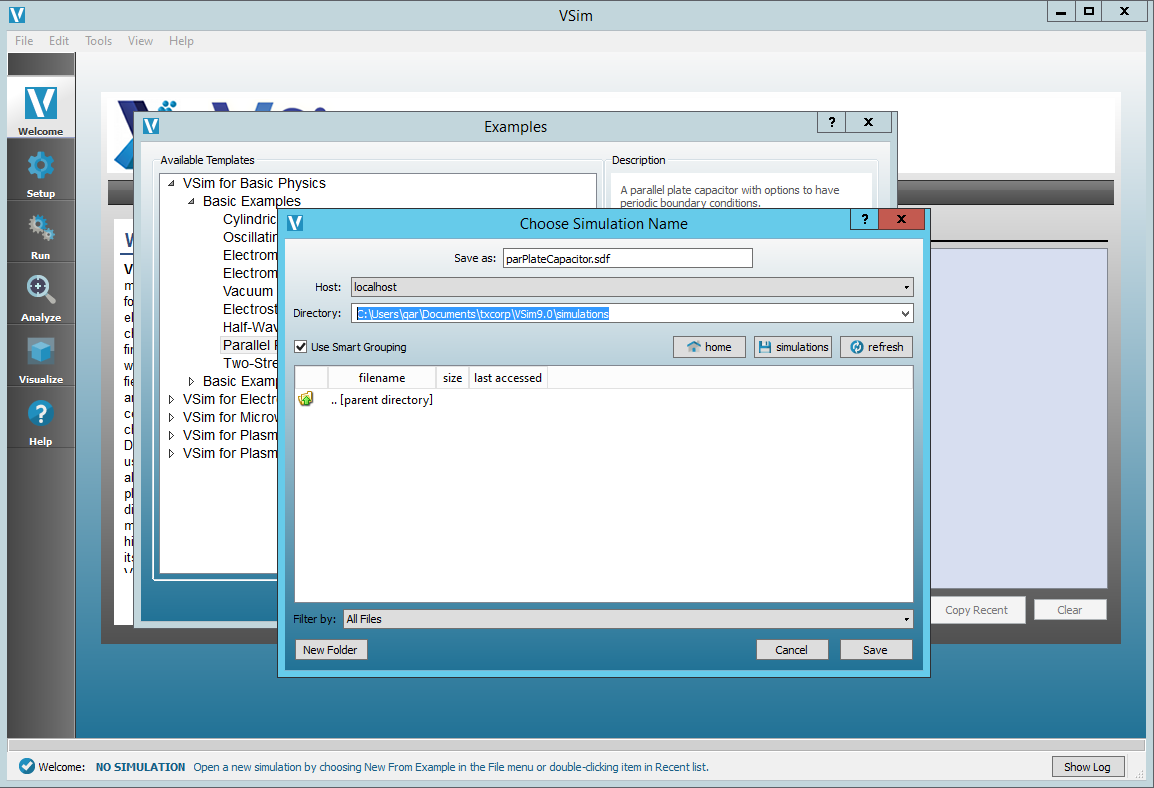Select the Oscillatin example in tree
1154x788 pixels.
pos(249,237)
